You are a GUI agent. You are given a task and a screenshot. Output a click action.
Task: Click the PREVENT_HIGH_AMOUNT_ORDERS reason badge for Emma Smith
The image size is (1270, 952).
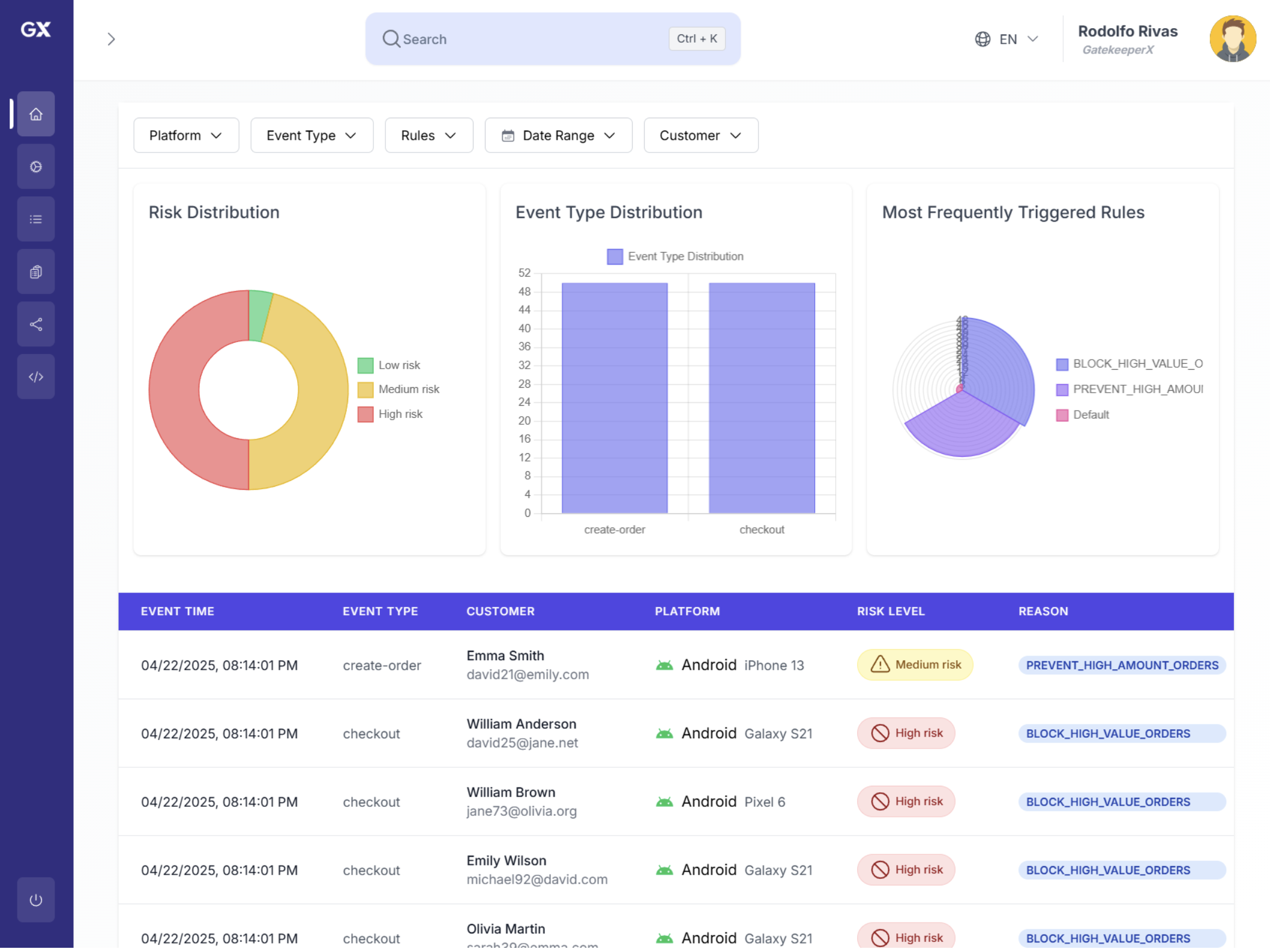(1122, 665)
